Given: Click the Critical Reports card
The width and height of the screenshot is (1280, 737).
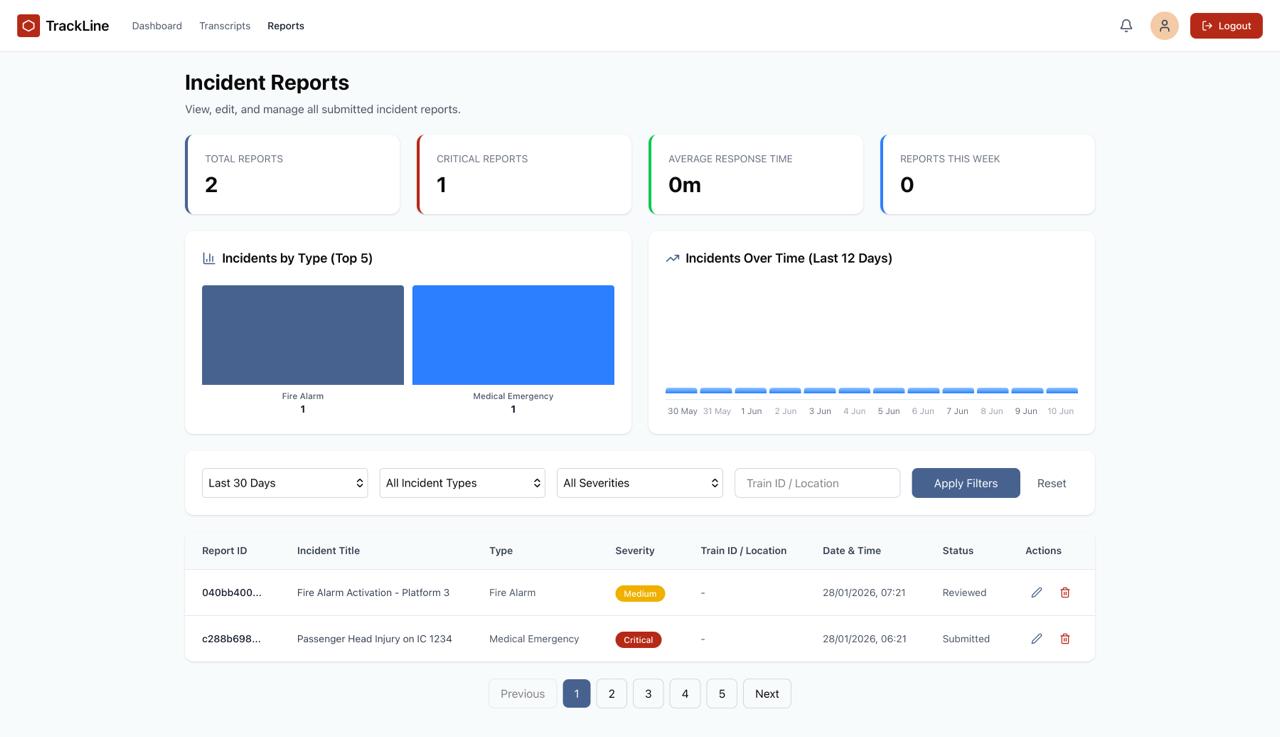Looking at the screenshot, I should click(x=524, y=174).
